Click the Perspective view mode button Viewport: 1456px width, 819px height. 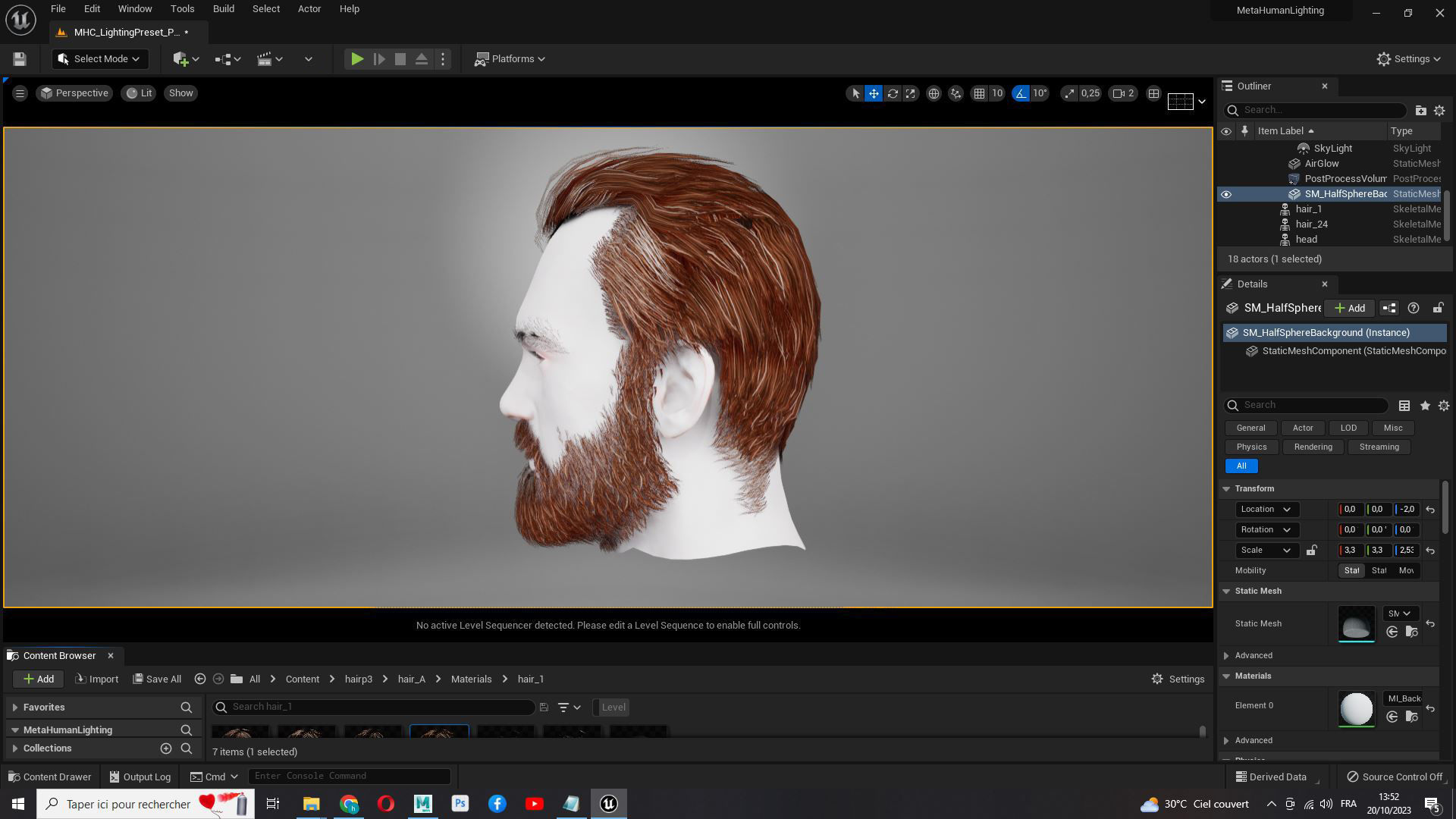pyautogui.click(x=74, y=93)
